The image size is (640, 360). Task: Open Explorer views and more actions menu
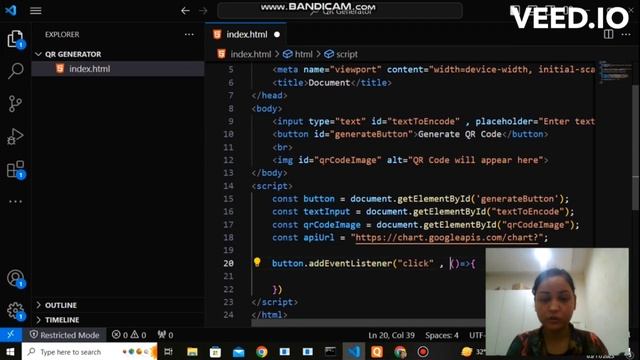(x=189, y=34)
